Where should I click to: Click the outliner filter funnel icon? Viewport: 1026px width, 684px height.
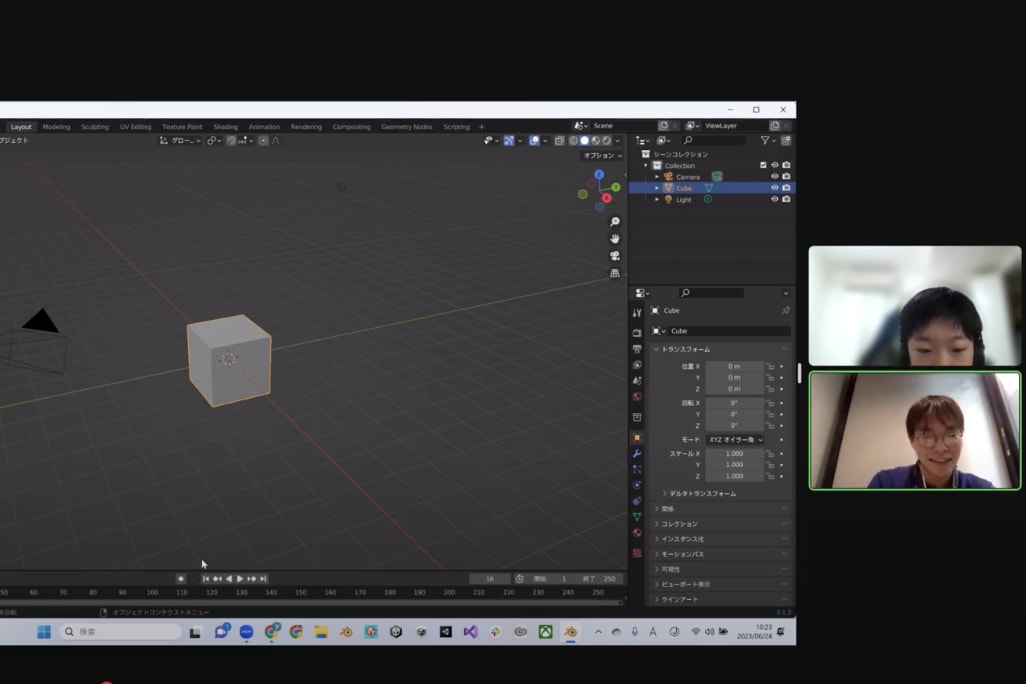[765, 141]
